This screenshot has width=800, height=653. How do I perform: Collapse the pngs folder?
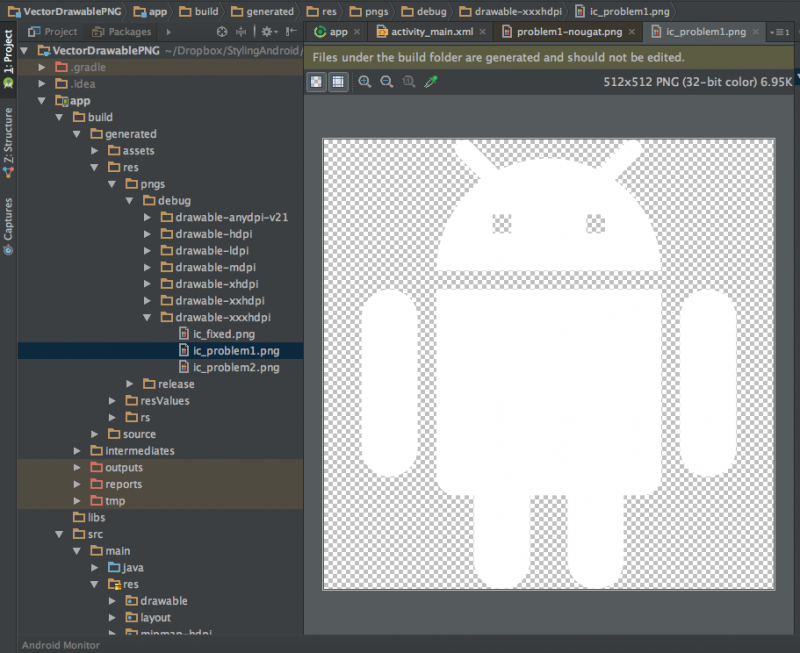tap(112, 184)
